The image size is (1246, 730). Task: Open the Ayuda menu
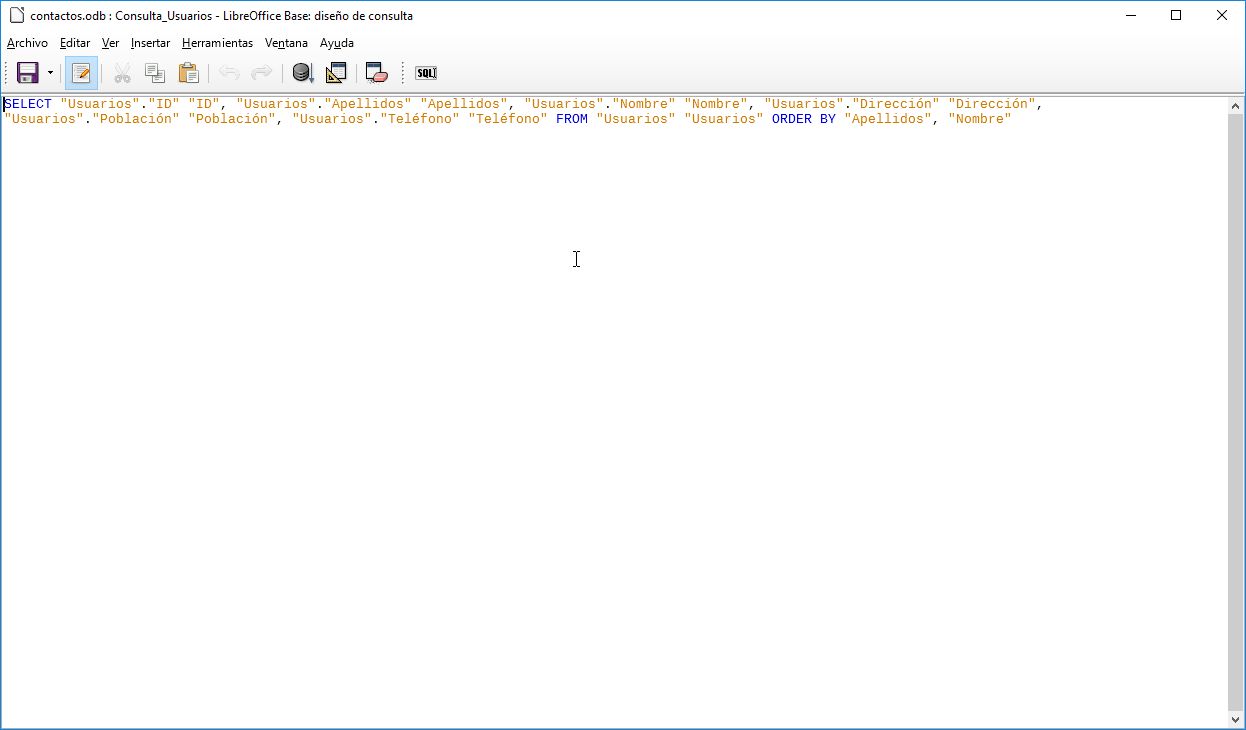pyautogui.click(x=337, y=43)
